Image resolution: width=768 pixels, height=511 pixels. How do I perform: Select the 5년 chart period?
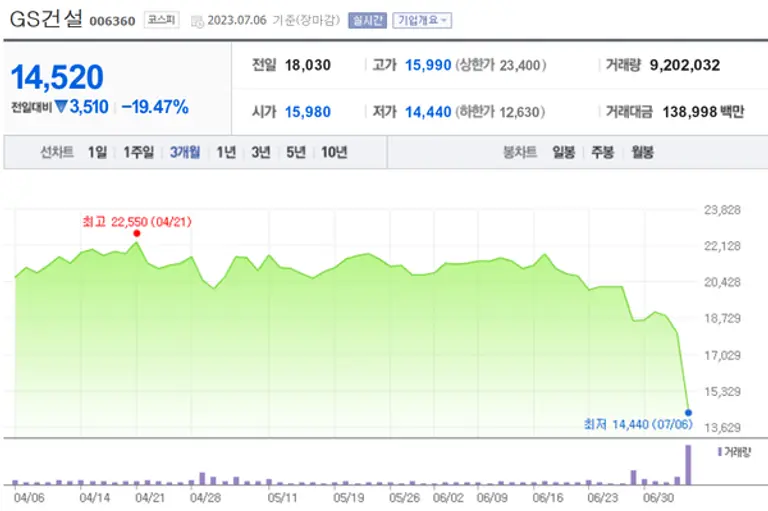coord(296,153)
